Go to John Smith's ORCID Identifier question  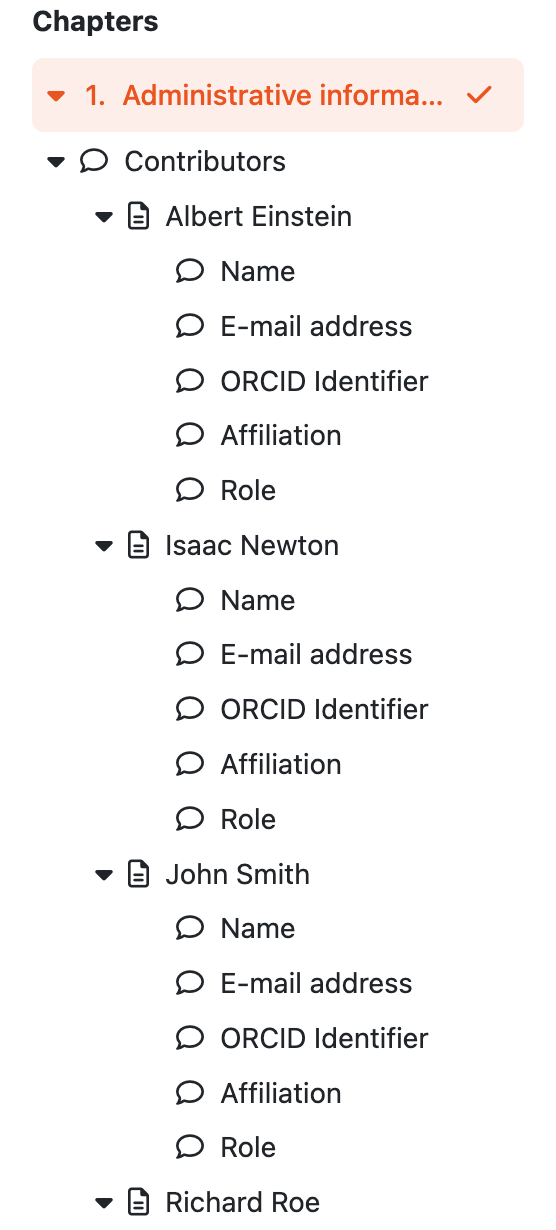pyautogui.click(x=324, y=1038)
